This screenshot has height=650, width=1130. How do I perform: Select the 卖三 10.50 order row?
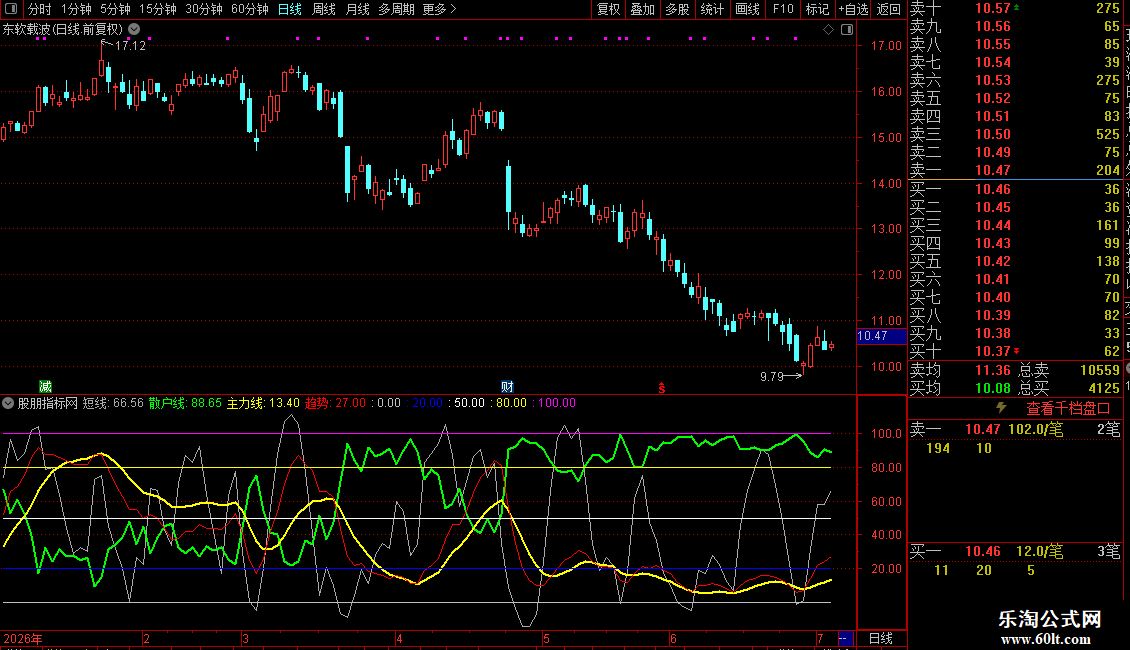pyautogui.click(x=1015, y=134)
